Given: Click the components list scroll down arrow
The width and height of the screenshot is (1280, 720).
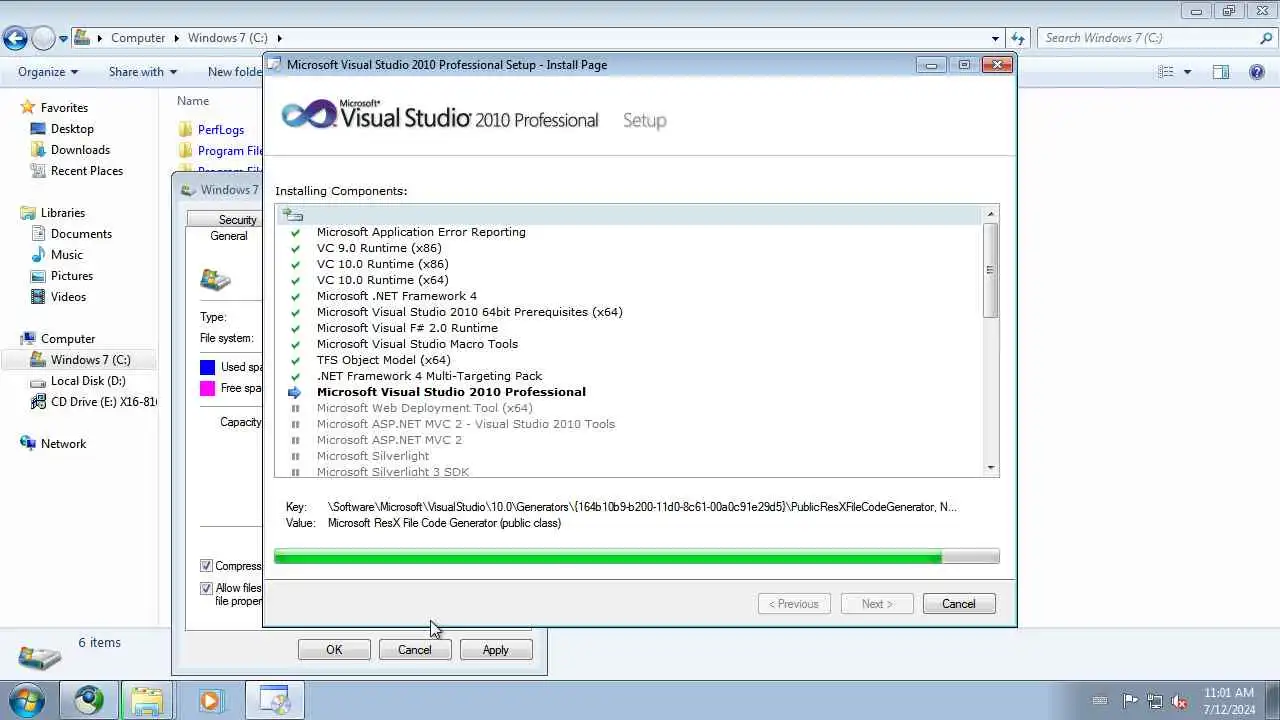Looking at the screenshot, I should point(991,468).
